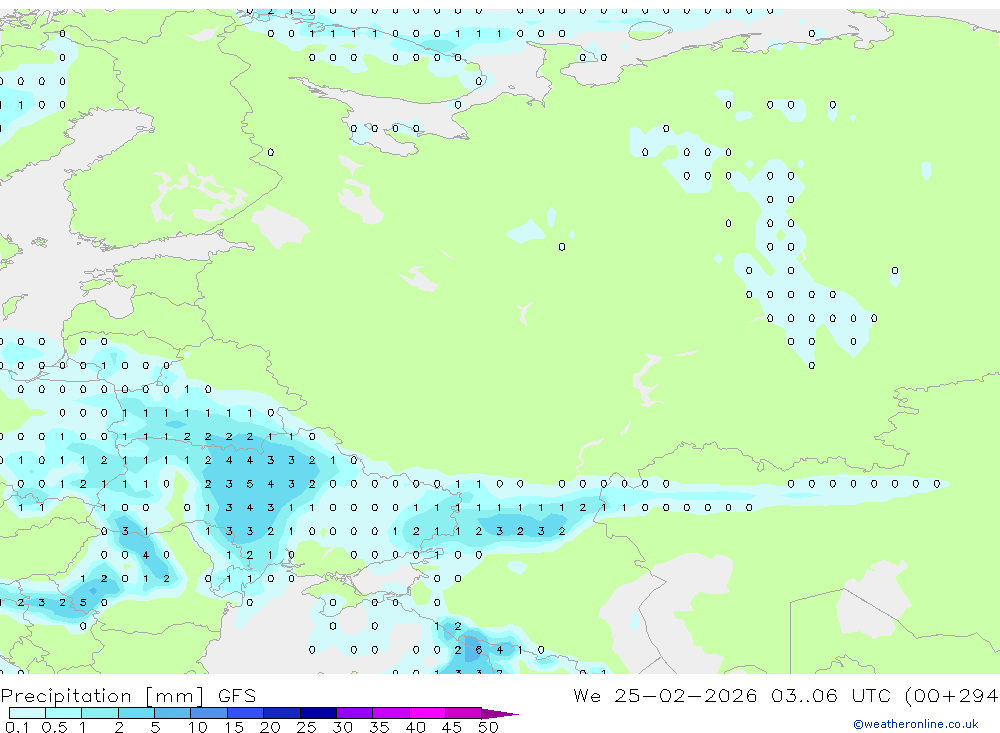Click the legend label '15'

(x=233, y=727)
